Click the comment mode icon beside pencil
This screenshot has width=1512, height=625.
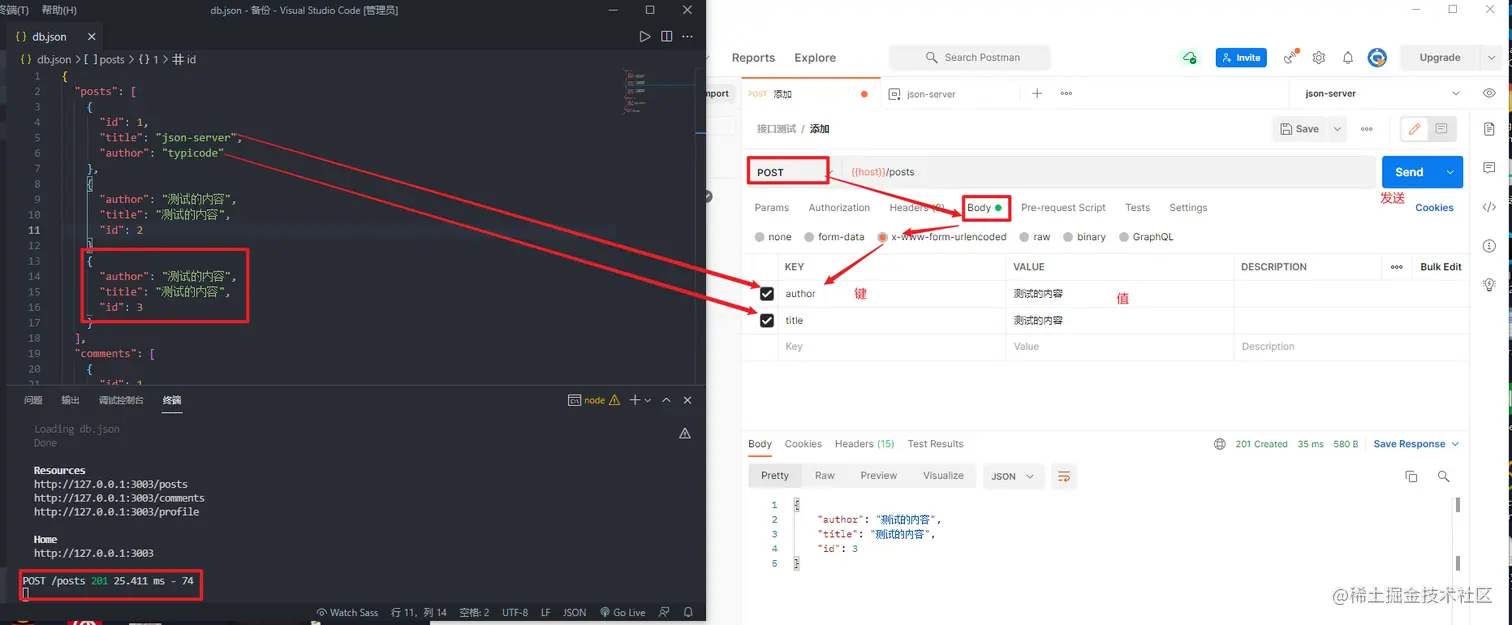coord(1441,129)
